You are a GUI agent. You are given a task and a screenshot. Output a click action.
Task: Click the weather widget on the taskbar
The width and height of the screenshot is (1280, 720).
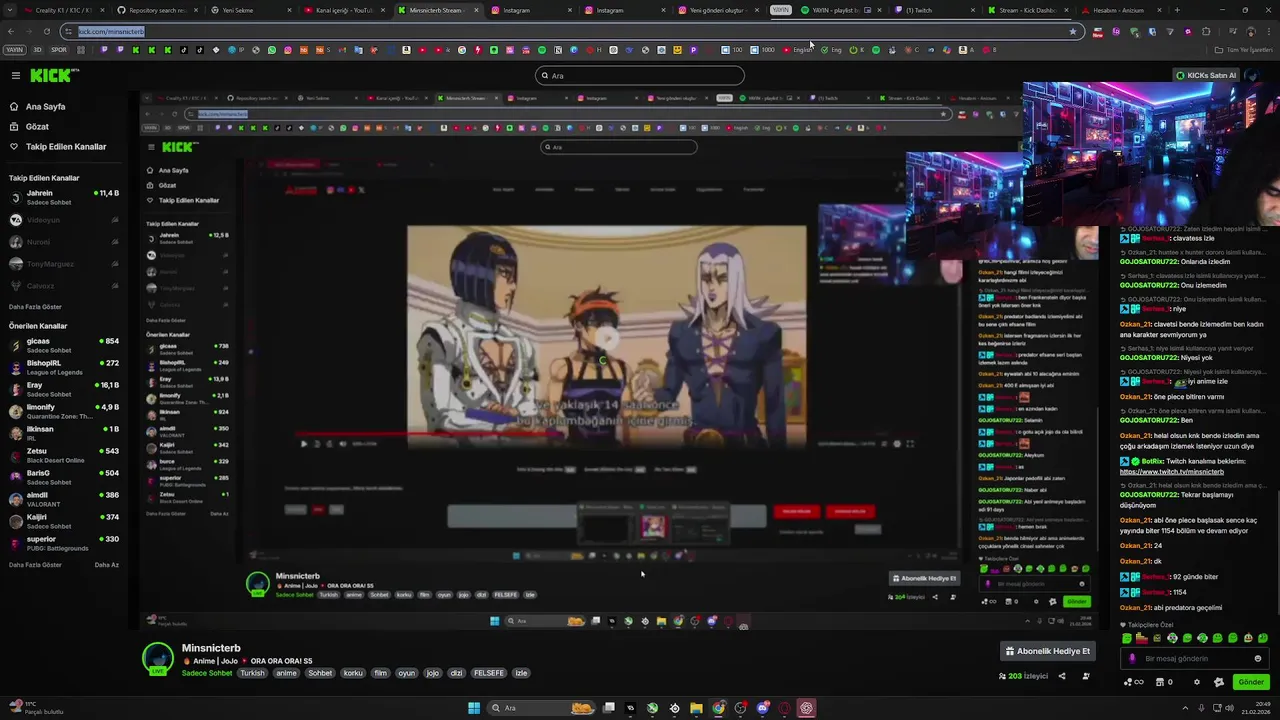35,708
